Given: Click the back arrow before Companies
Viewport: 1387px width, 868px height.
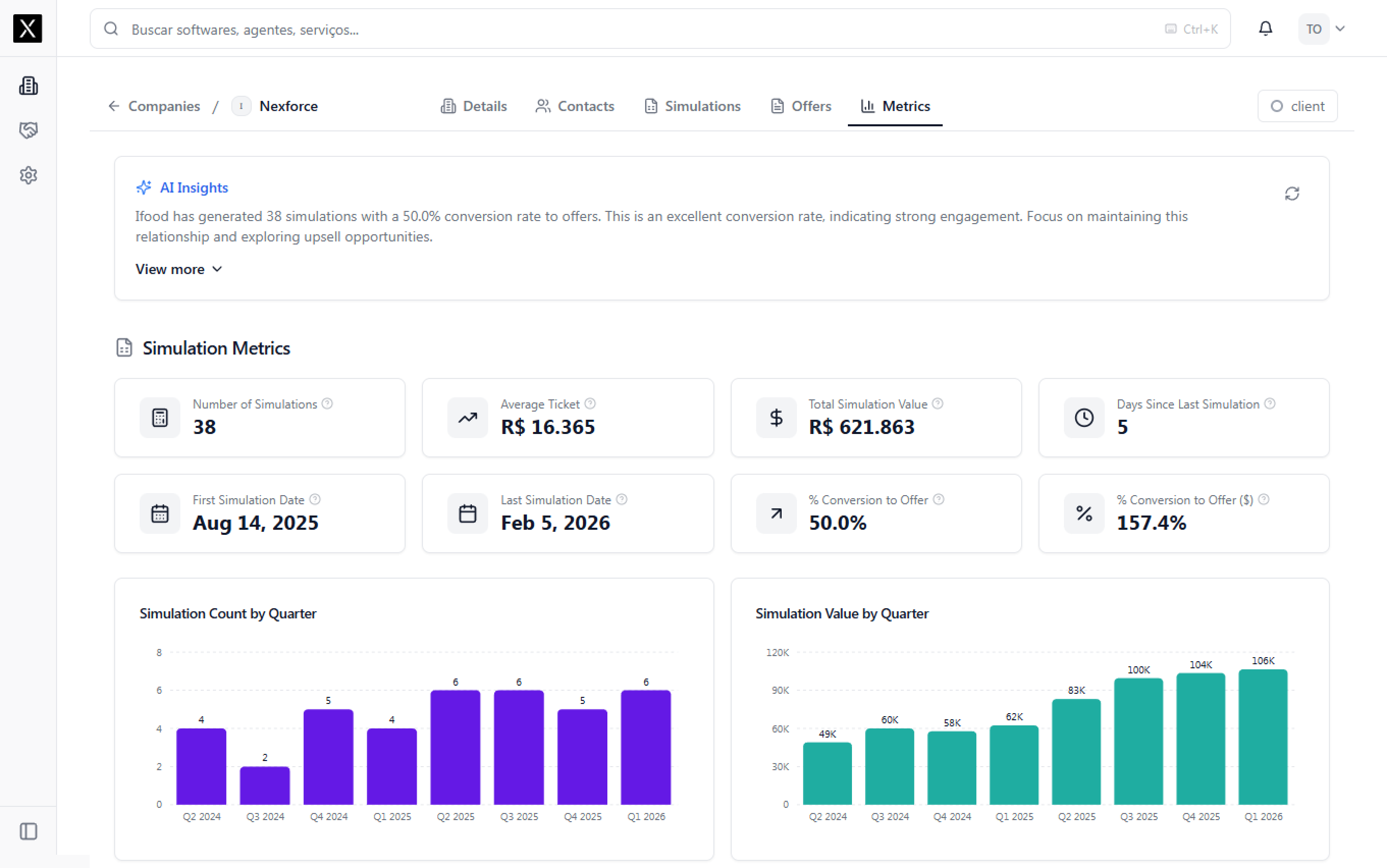Looking at the screenshot, I should tap(114, 106).
